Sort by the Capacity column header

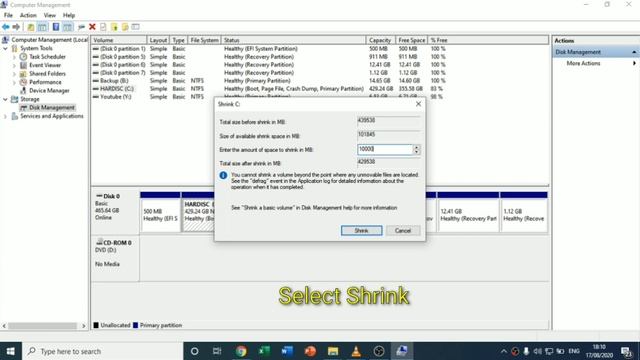380,40
